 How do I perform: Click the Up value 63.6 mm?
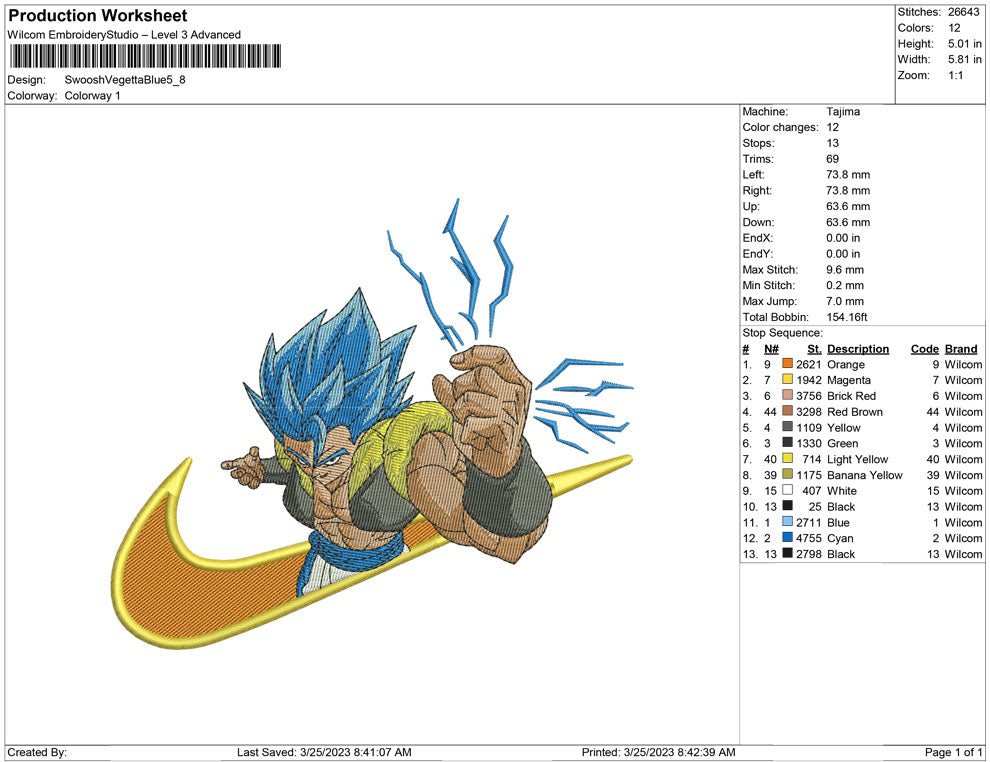848,206
